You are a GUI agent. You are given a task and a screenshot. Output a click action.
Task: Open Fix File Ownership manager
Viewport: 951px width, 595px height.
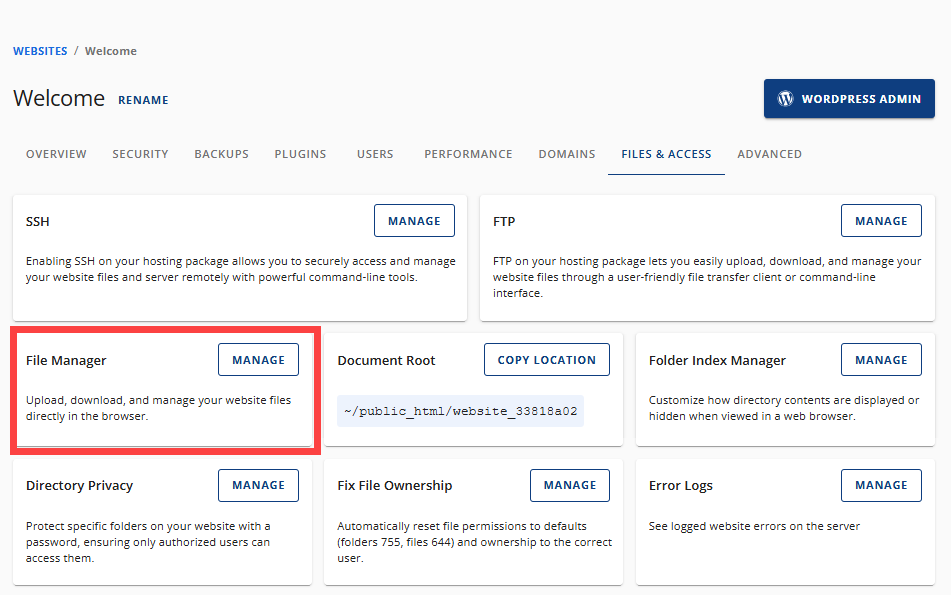[569, 485]
